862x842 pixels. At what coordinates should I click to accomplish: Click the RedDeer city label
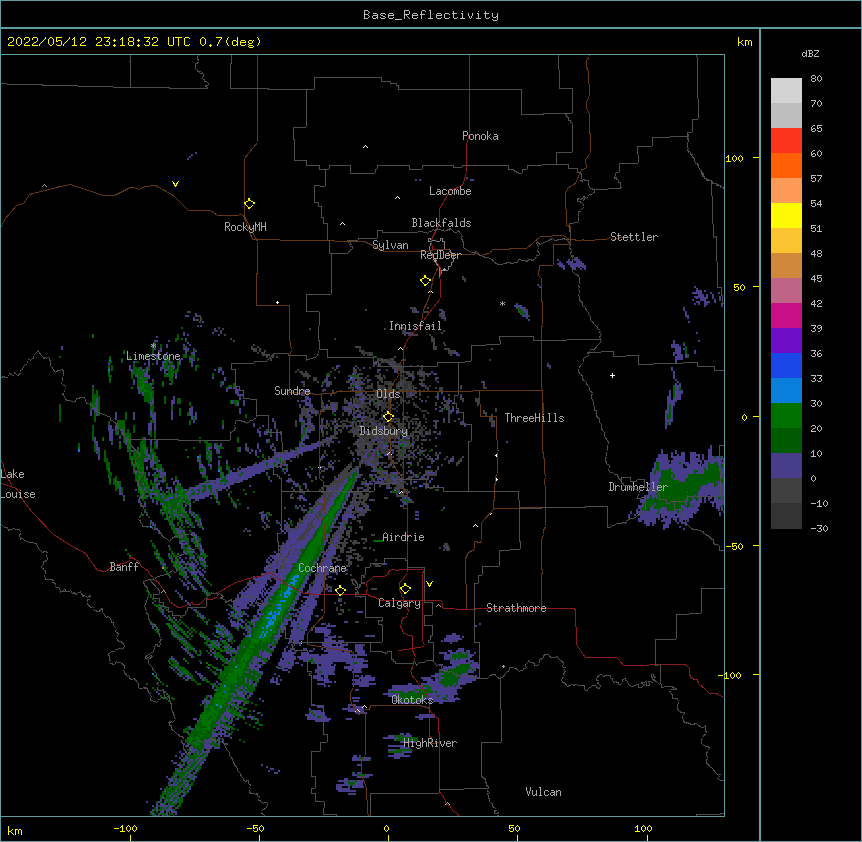[440, 255]
